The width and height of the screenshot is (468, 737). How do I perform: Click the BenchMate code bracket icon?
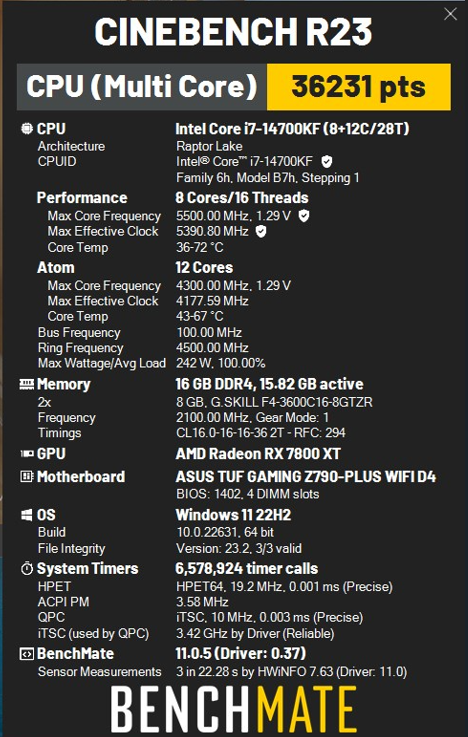(x=27, y=654)
